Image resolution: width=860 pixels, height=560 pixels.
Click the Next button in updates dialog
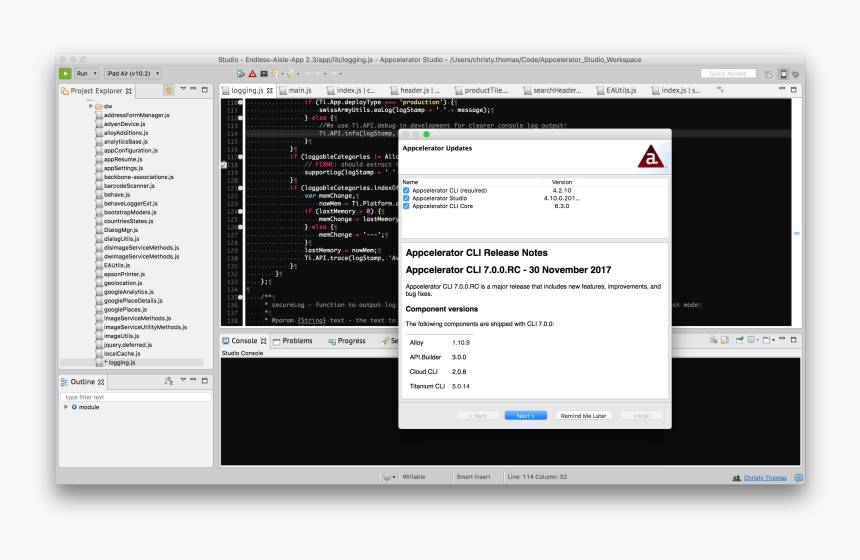525,415
